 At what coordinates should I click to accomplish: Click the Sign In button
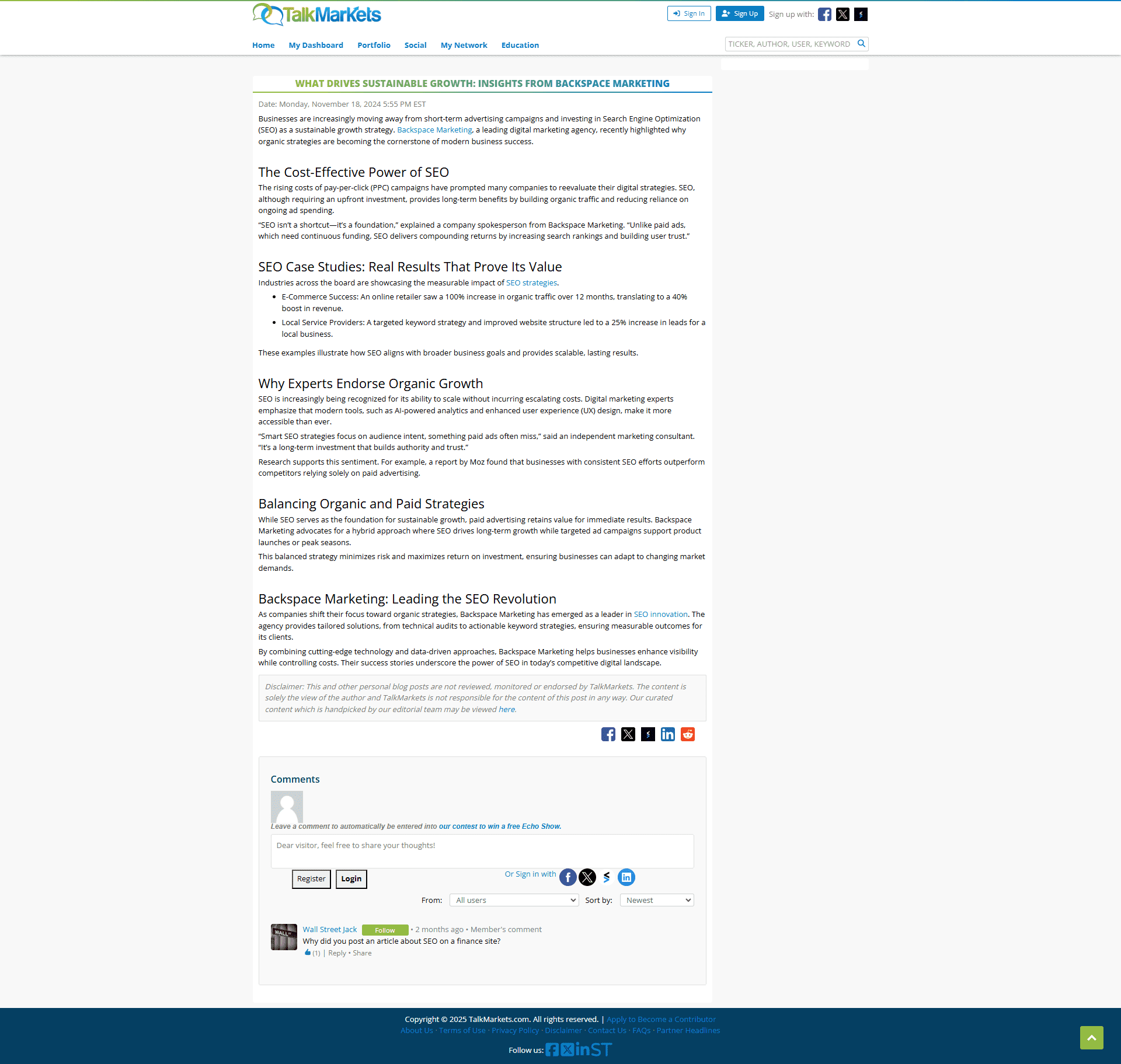692,13
